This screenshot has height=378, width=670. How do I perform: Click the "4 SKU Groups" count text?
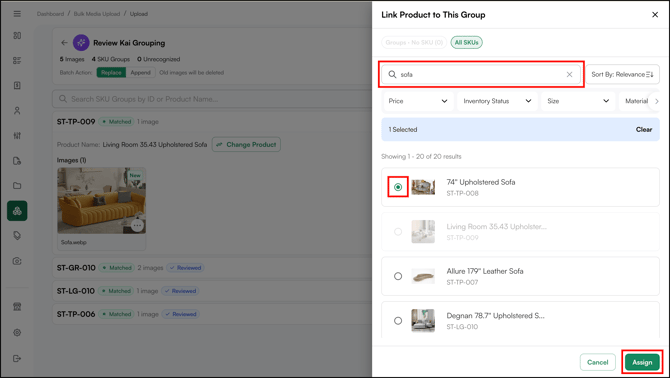point(111,59)
